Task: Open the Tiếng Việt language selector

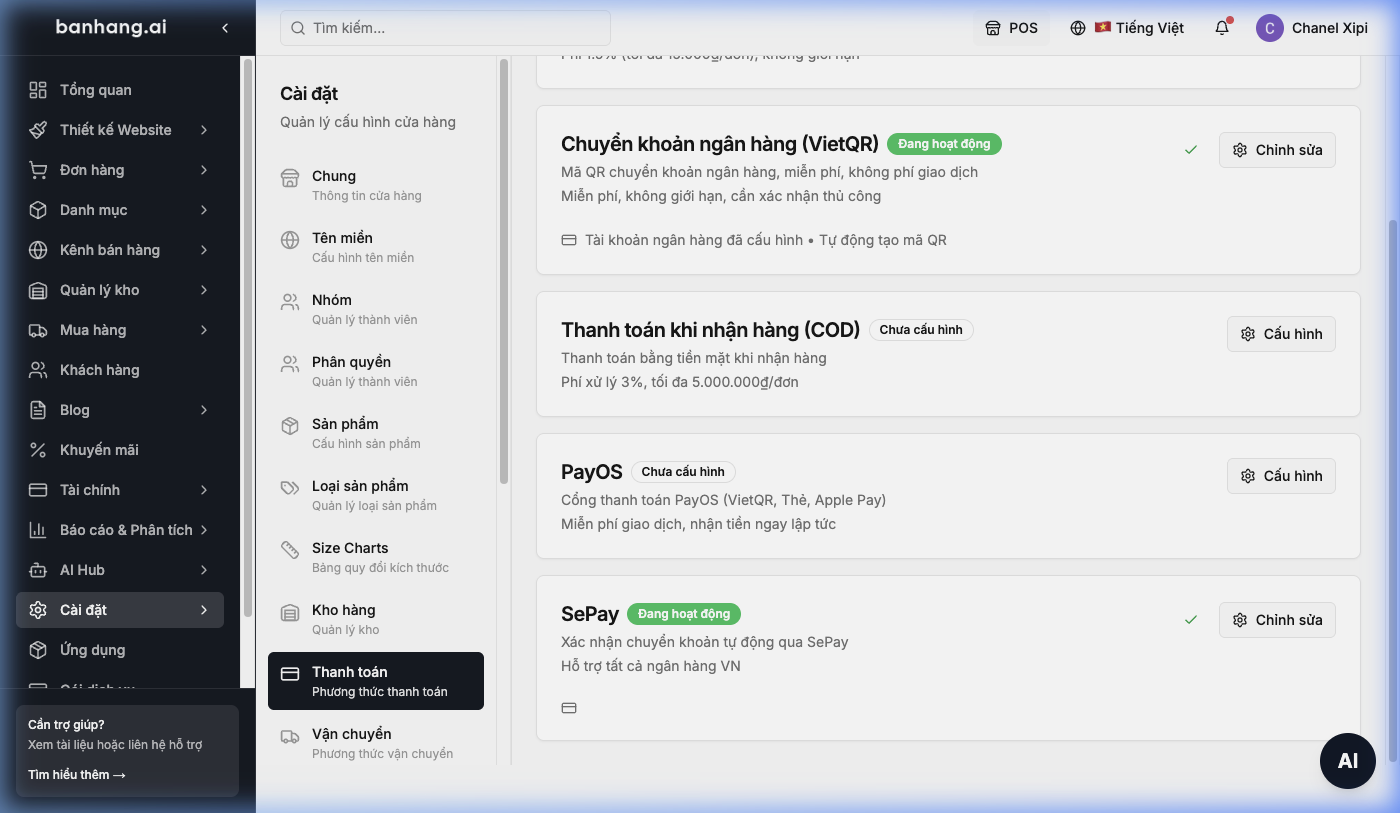Action: pyautogui.click(x=1127, y=28)
